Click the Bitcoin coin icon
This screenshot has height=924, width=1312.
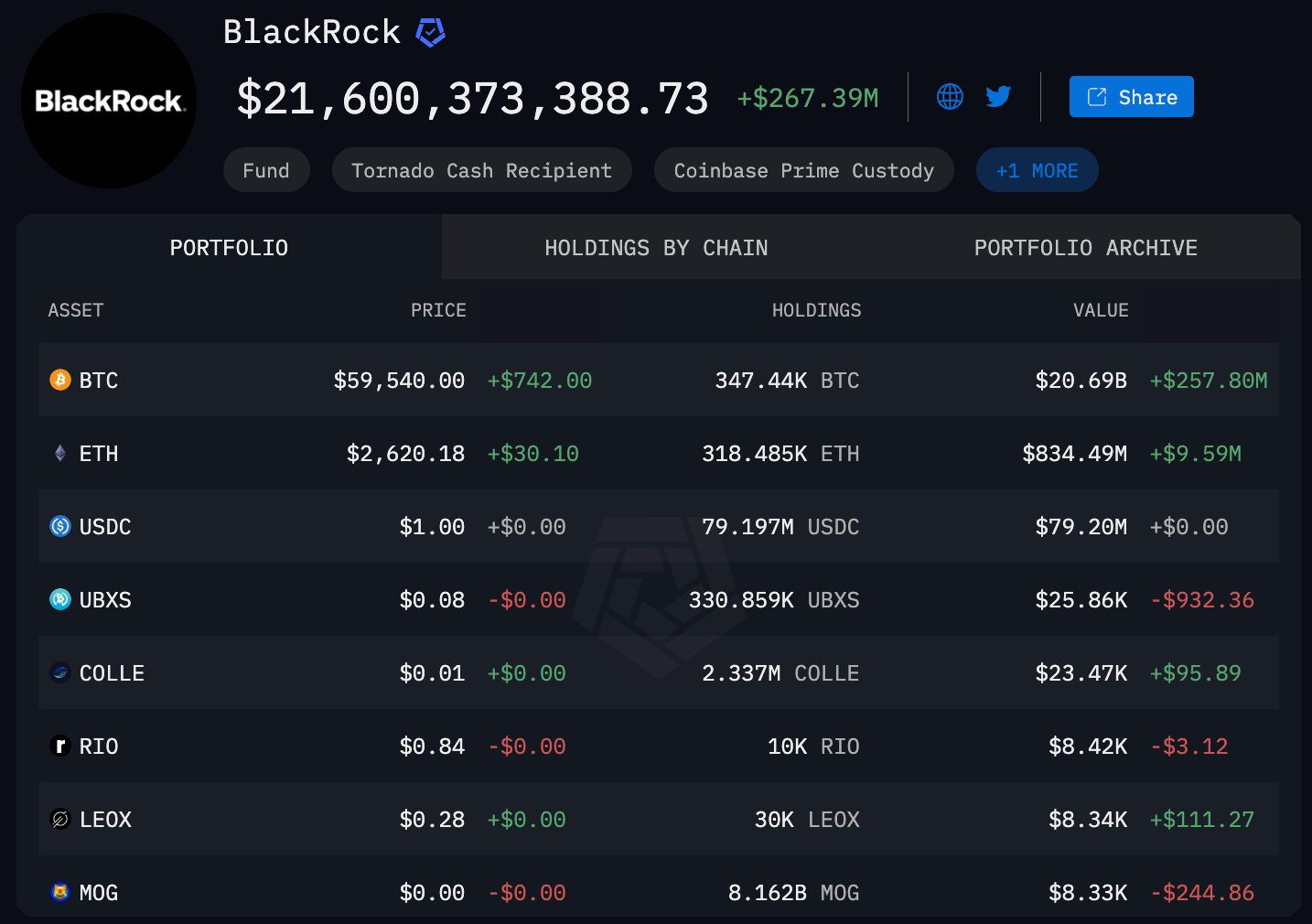click(x=60, y=380)
